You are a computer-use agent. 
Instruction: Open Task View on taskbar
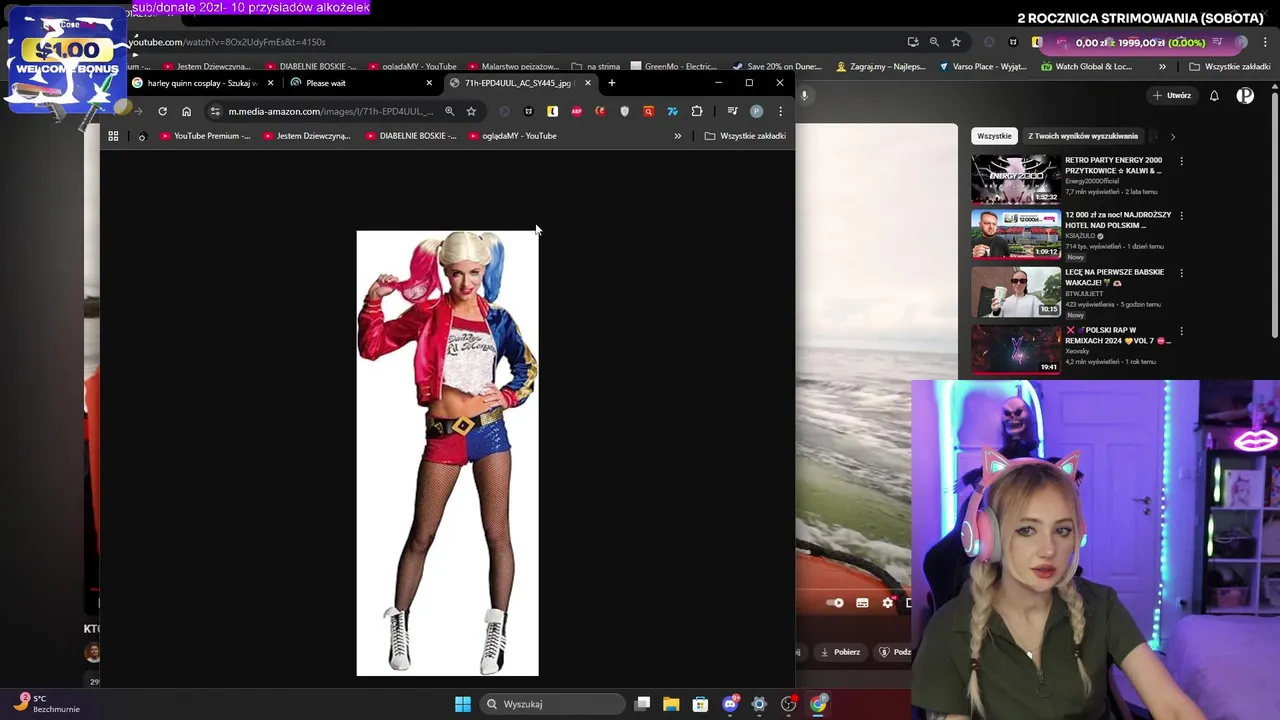pyautogui.click(x=643, y=704)
